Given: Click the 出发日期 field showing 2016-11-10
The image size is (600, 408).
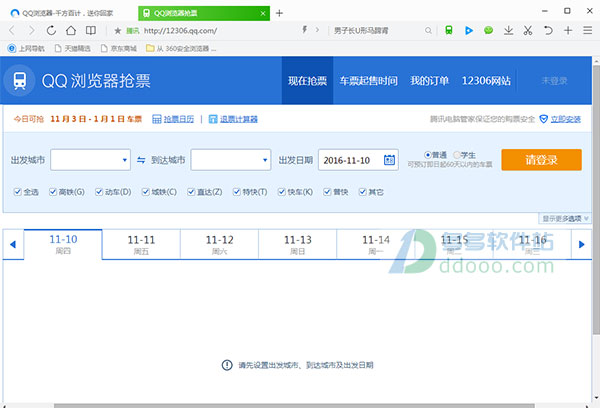Looking at the screenshot, I should coord(359,160).
